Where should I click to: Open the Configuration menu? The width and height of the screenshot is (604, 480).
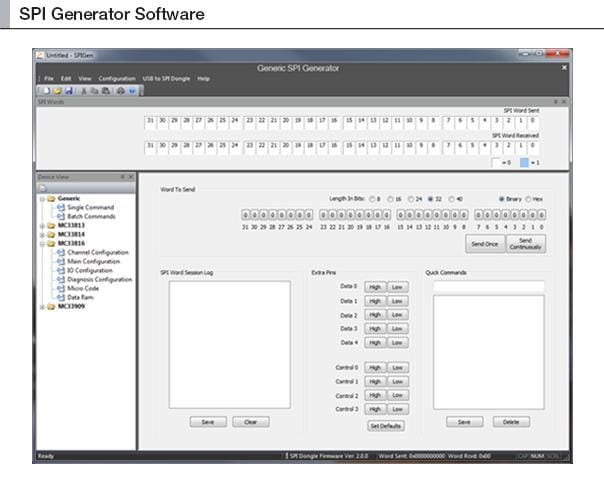(x=117, y=78)
